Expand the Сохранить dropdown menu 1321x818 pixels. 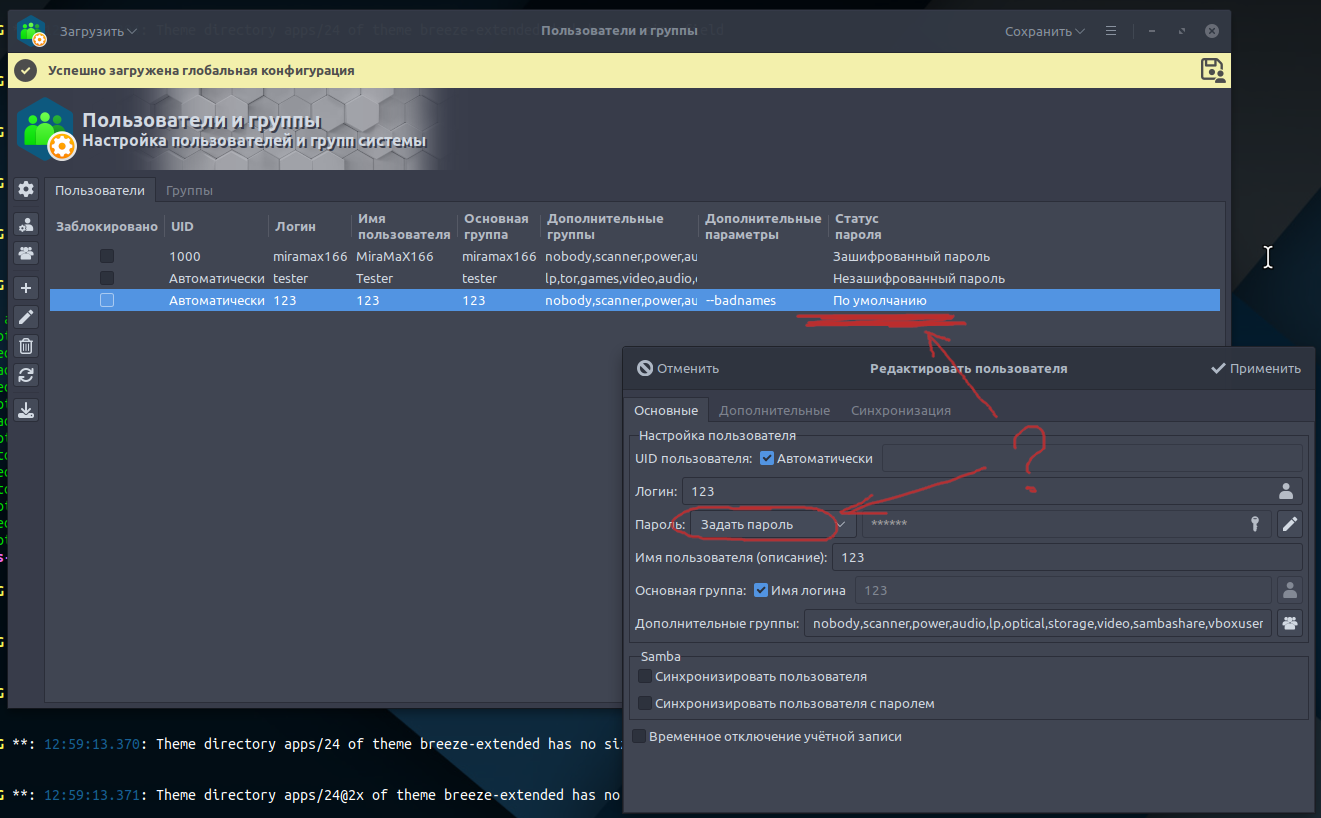(x=1045, y=31)
